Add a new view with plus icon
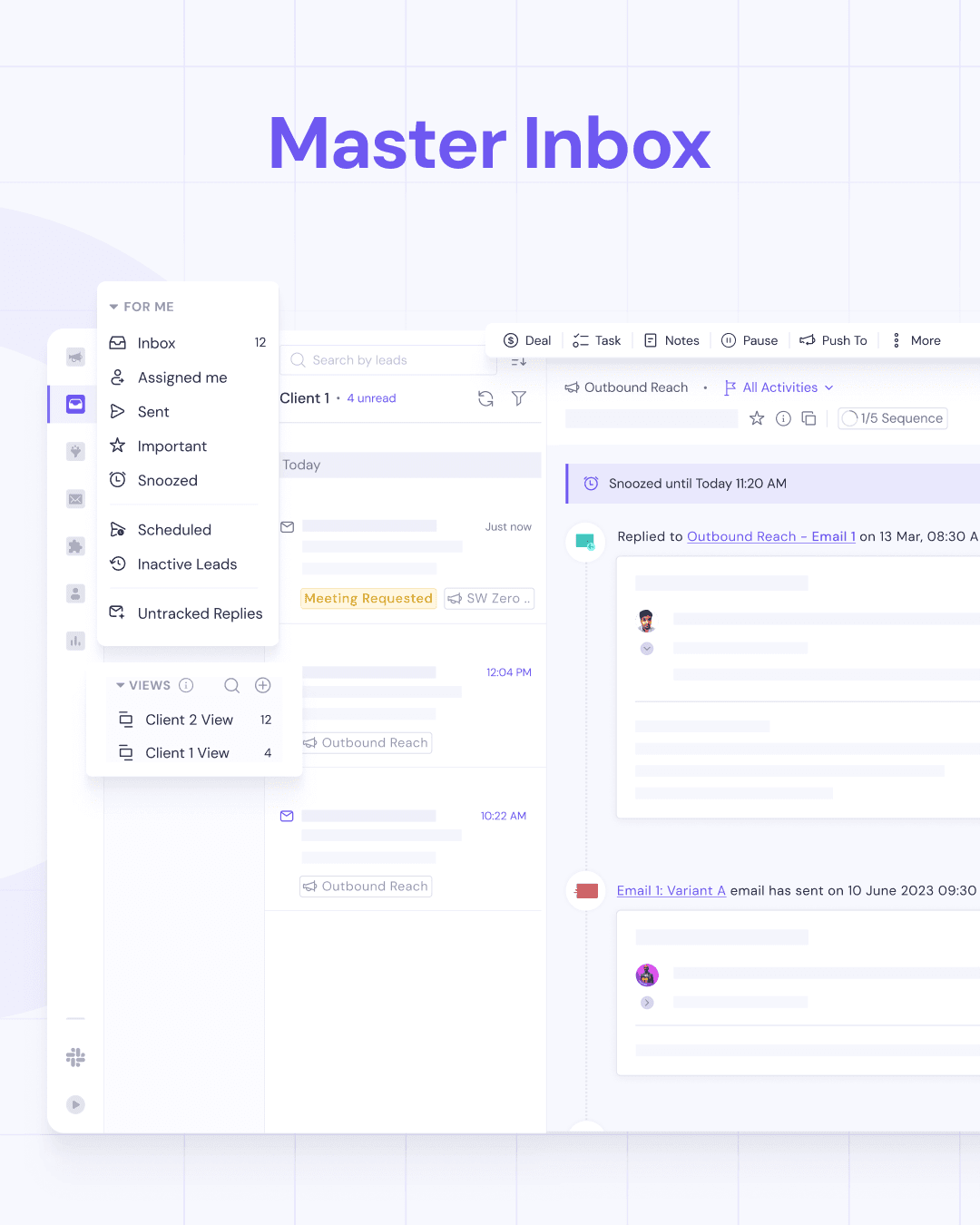This screenshot has width=980, height=1225. pyautogui.click(x=263, y=685)
